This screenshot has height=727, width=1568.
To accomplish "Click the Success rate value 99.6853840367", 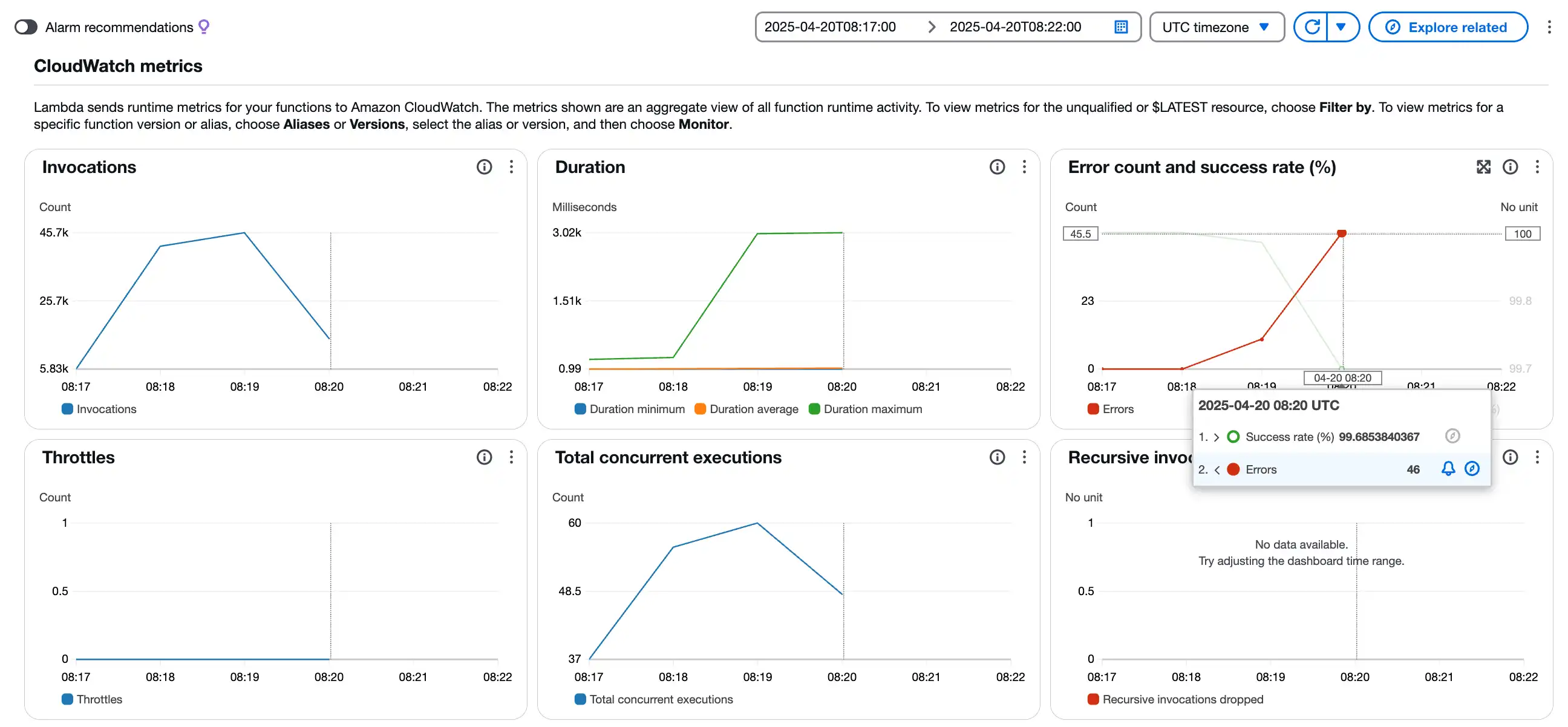I will [1379, 437].
